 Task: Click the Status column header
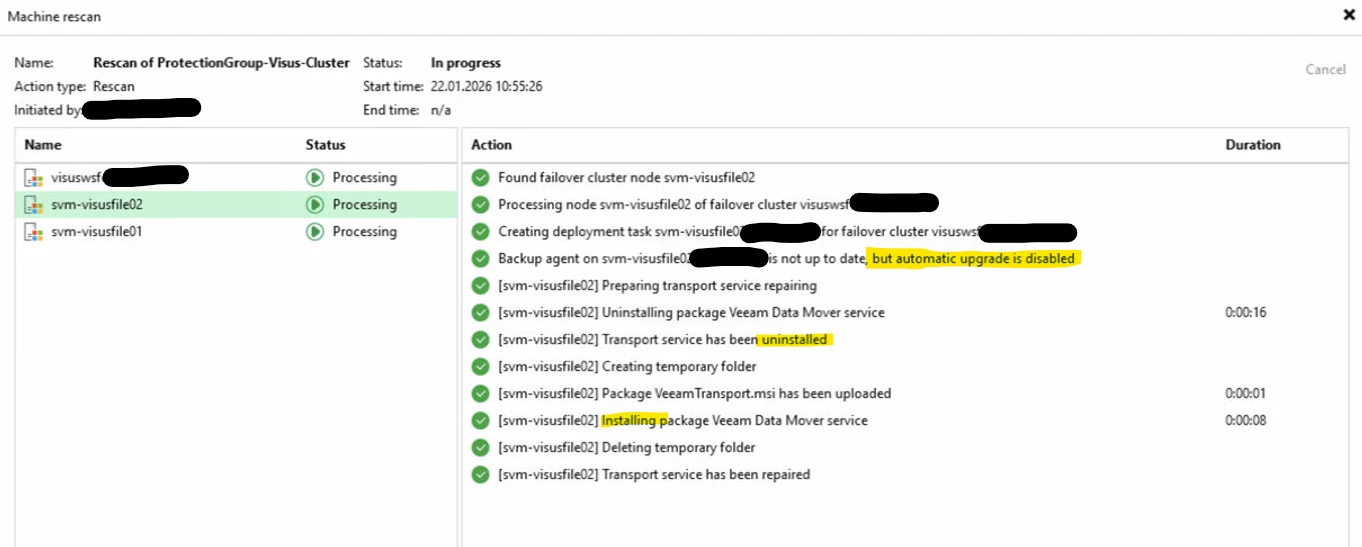pyautogui.click(x=325, y=145)
